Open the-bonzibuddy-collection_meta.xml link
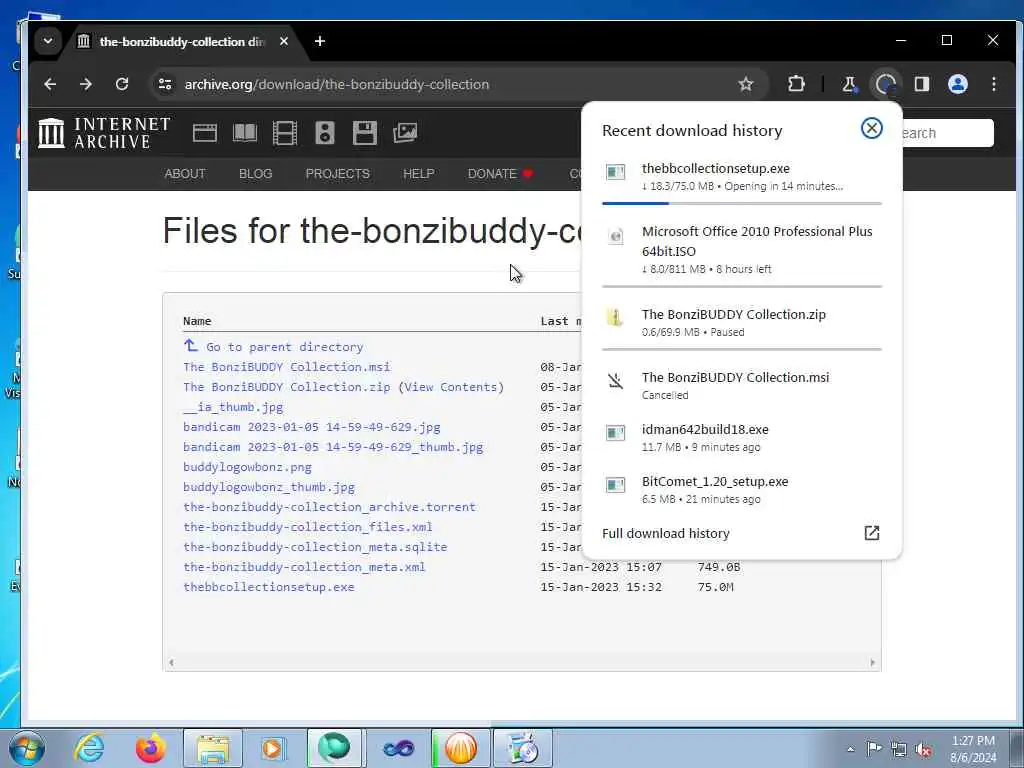 point(304,567)
